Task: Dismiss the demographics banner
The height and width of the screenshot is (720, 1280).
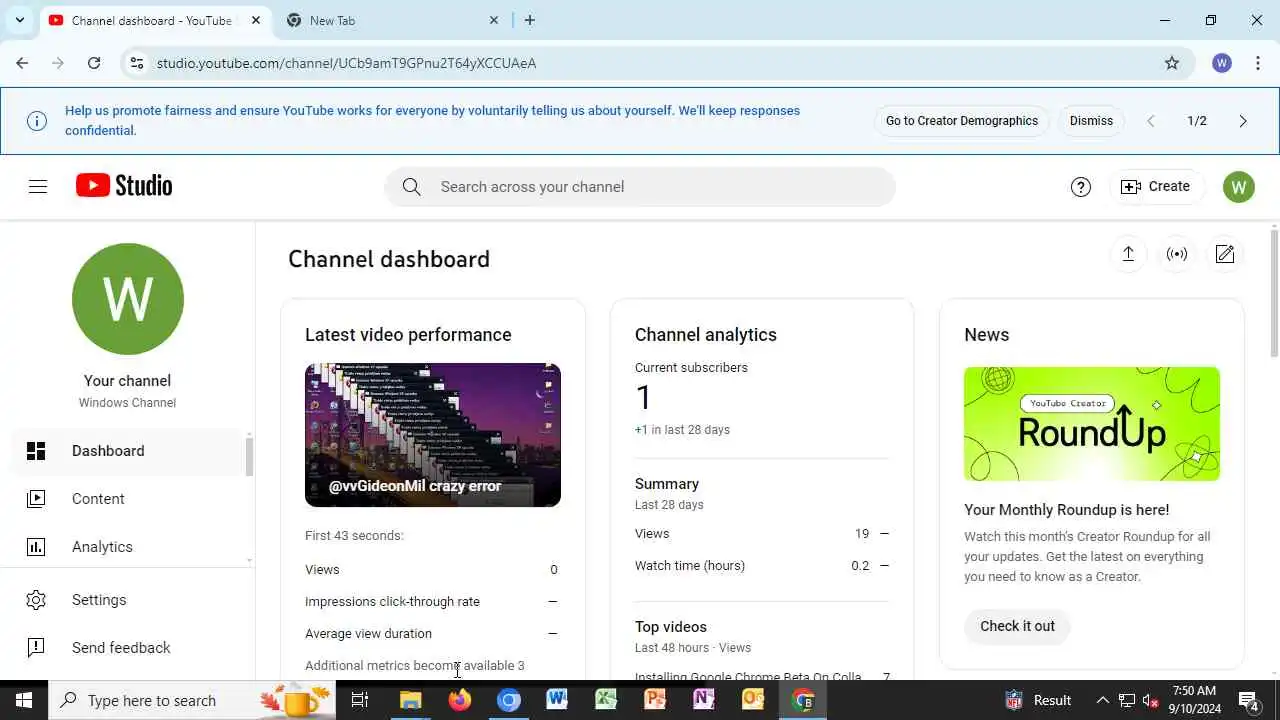Action: tap(1091, 121)
